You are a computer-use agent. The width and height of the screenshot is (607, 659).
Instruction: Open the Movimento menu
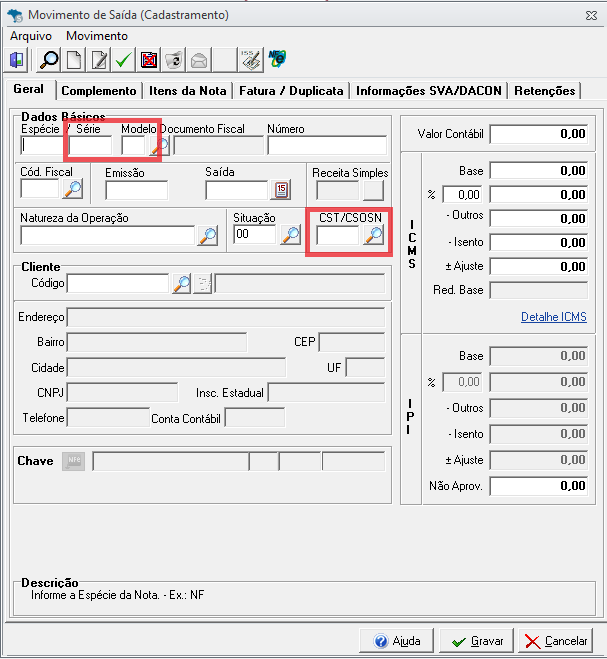pos(97,36)
